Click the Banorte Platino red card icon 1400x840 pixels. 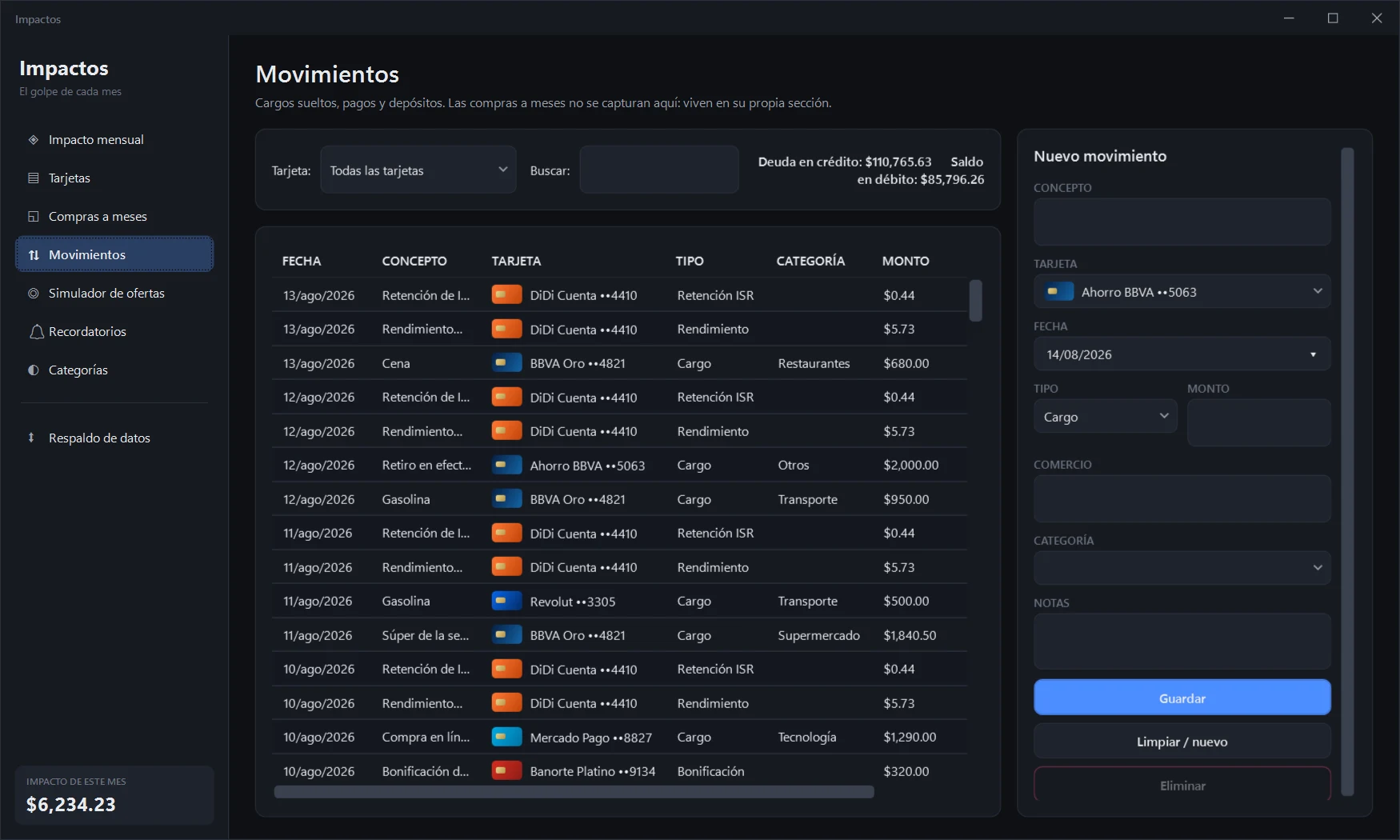(506, 771)
